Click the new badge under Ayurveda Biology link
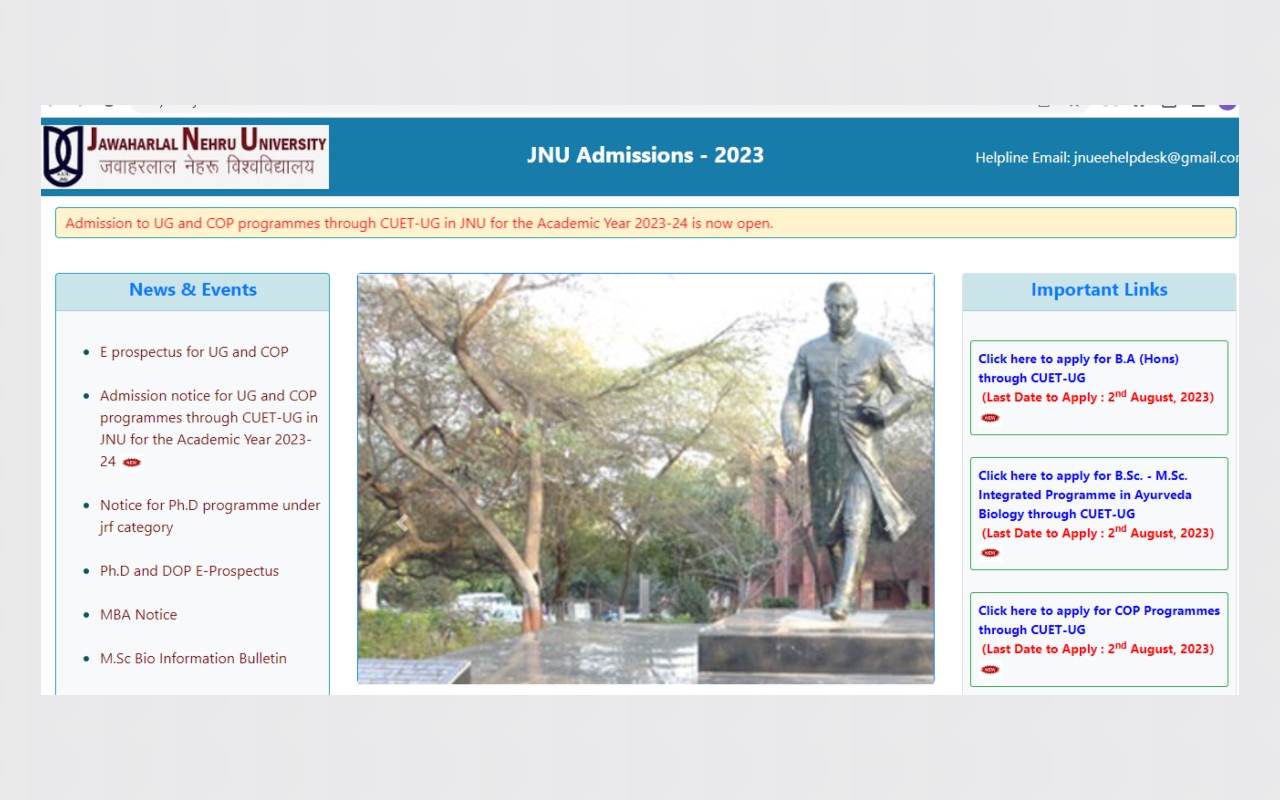 pyautogui.click(x=990, y=553)
